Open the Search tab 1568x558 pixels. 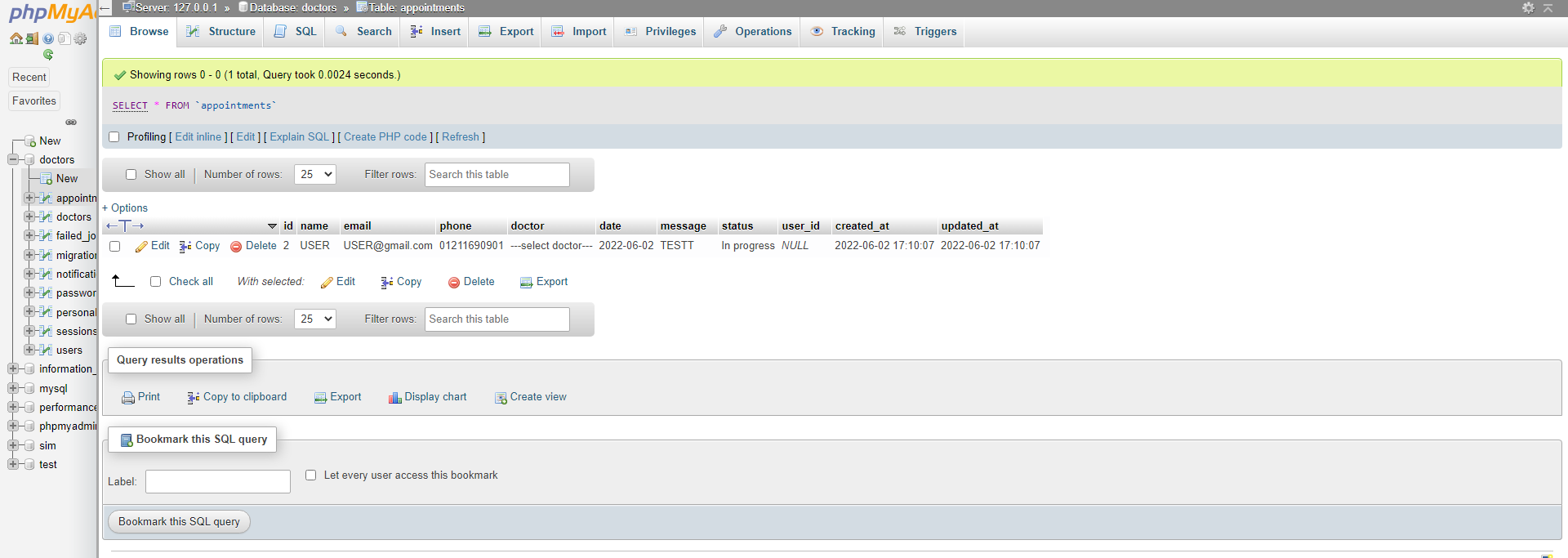click(364, 32)
